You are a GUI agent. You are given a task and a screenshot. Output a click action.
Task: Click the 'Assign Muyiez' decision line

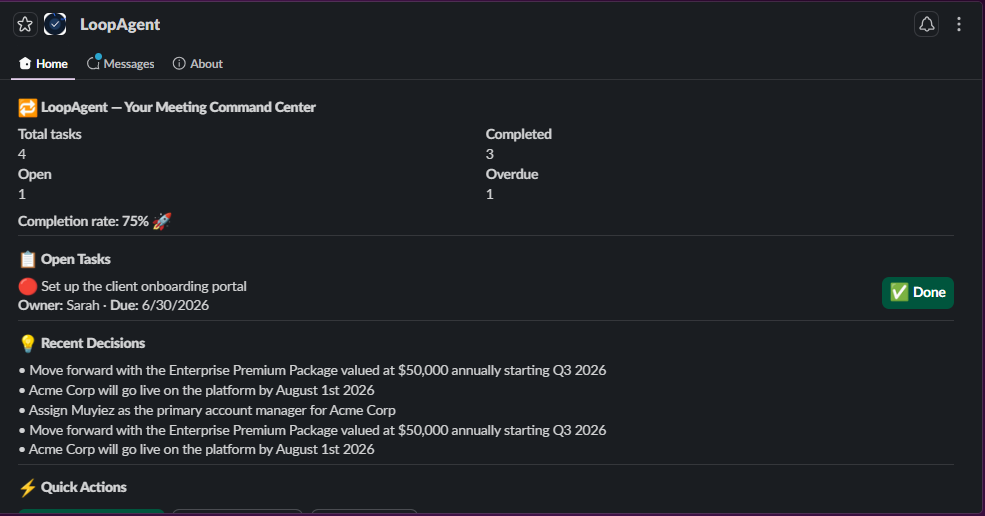tap(207, 410)
